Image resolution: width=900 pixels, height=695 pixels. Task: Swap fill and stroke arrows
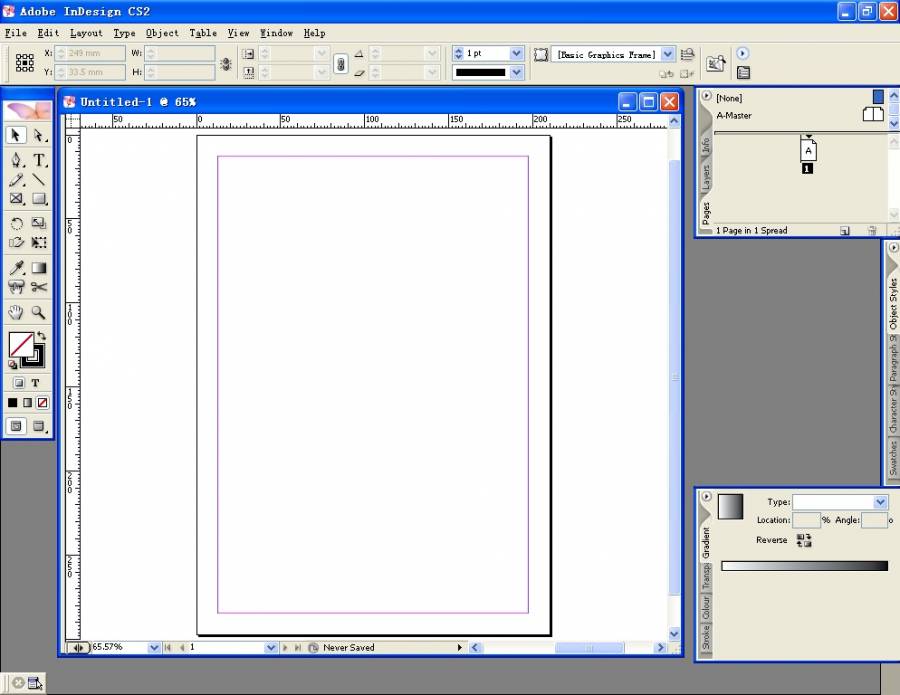[41, 336]
